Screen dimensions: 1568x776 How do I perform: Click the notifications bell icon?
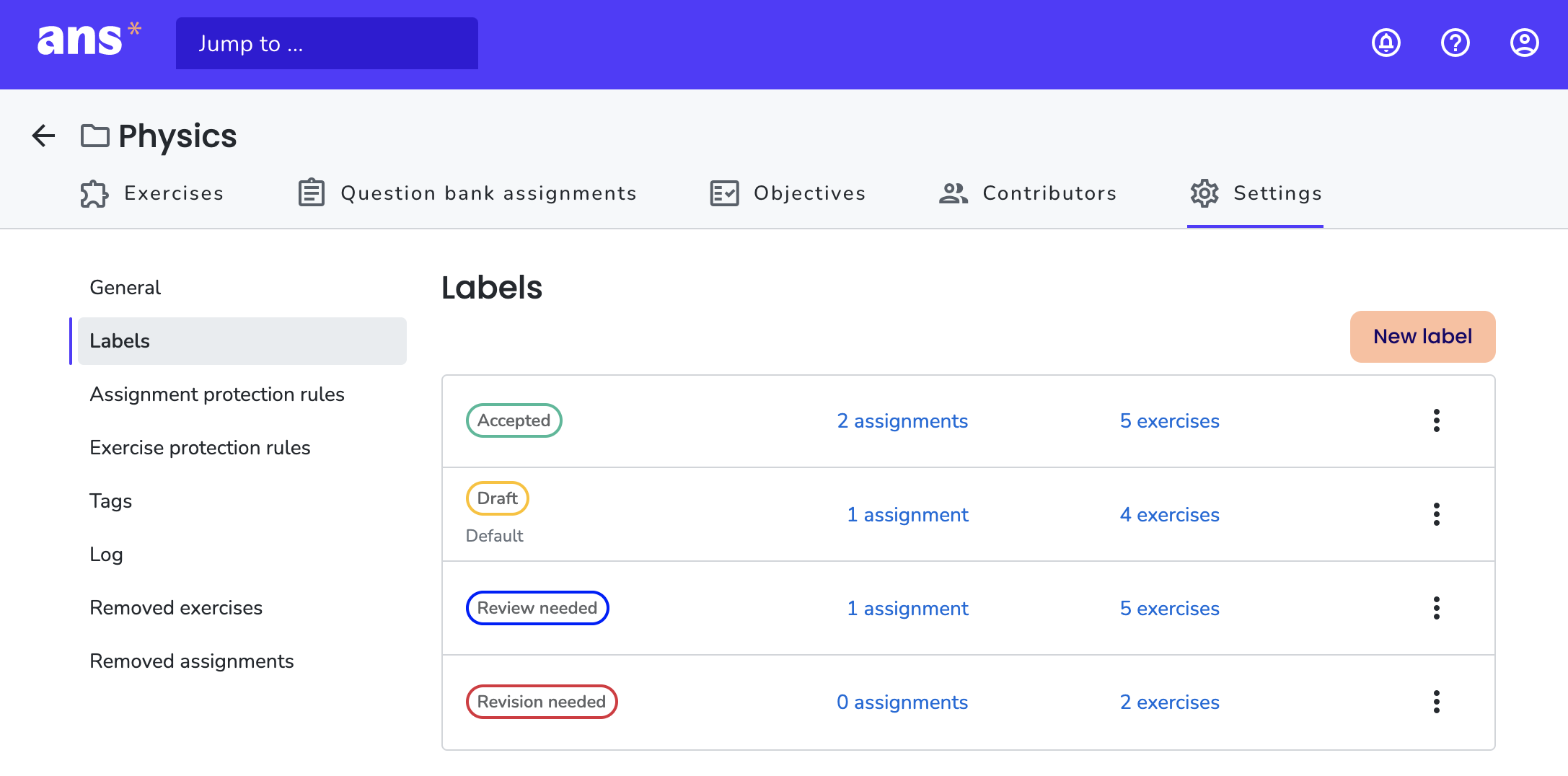[x=1386, y=43]
